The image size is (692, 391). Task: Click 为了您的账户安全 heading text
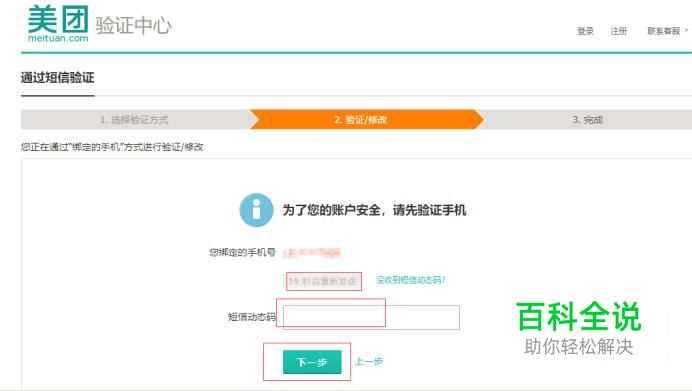click(374, 210)
